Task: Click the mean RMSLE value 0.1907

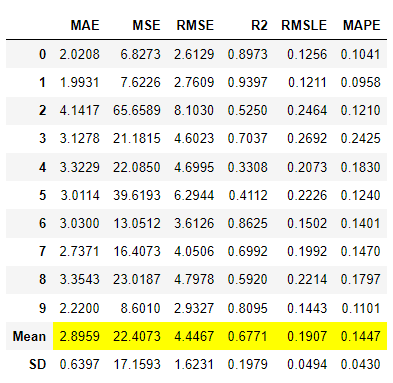Action: (307, 336)
